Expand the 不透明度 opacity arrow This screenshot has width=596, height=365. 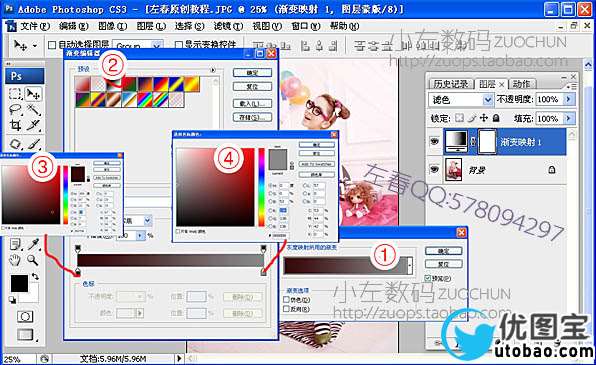tap(569, 99)
